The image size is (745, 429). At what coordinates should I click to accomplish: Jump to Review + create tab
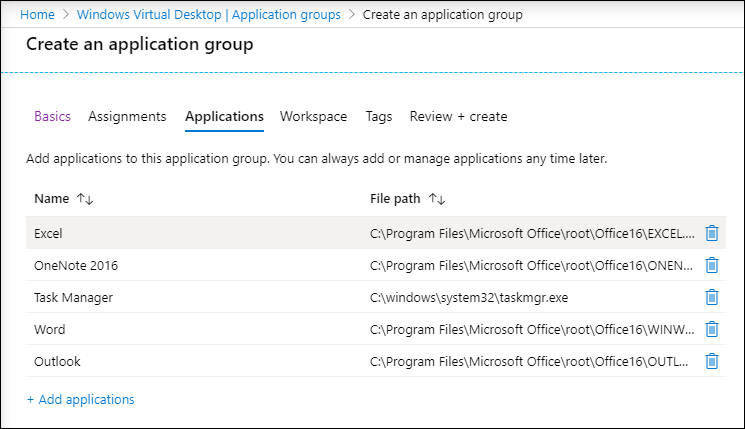(x=458, y=116)
